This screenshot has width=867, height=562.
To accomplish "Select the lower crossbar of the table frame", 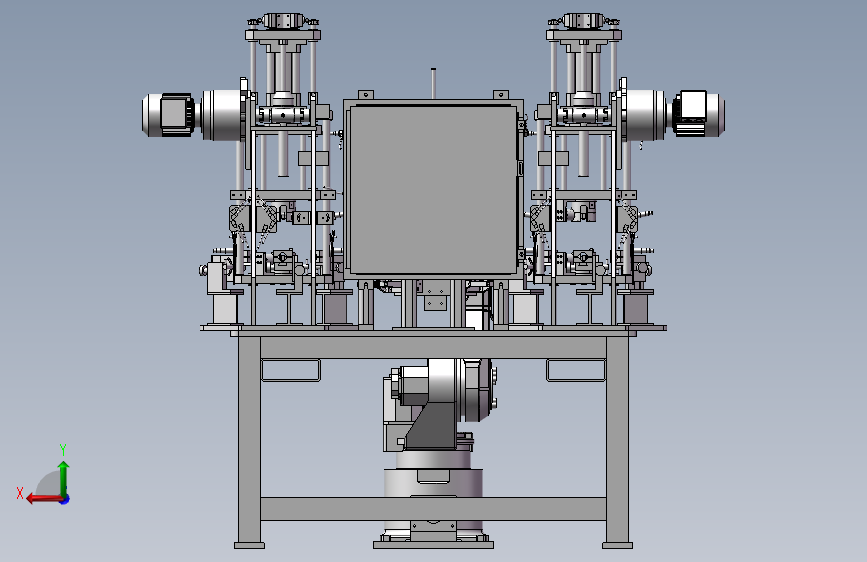I will (434, 508).
